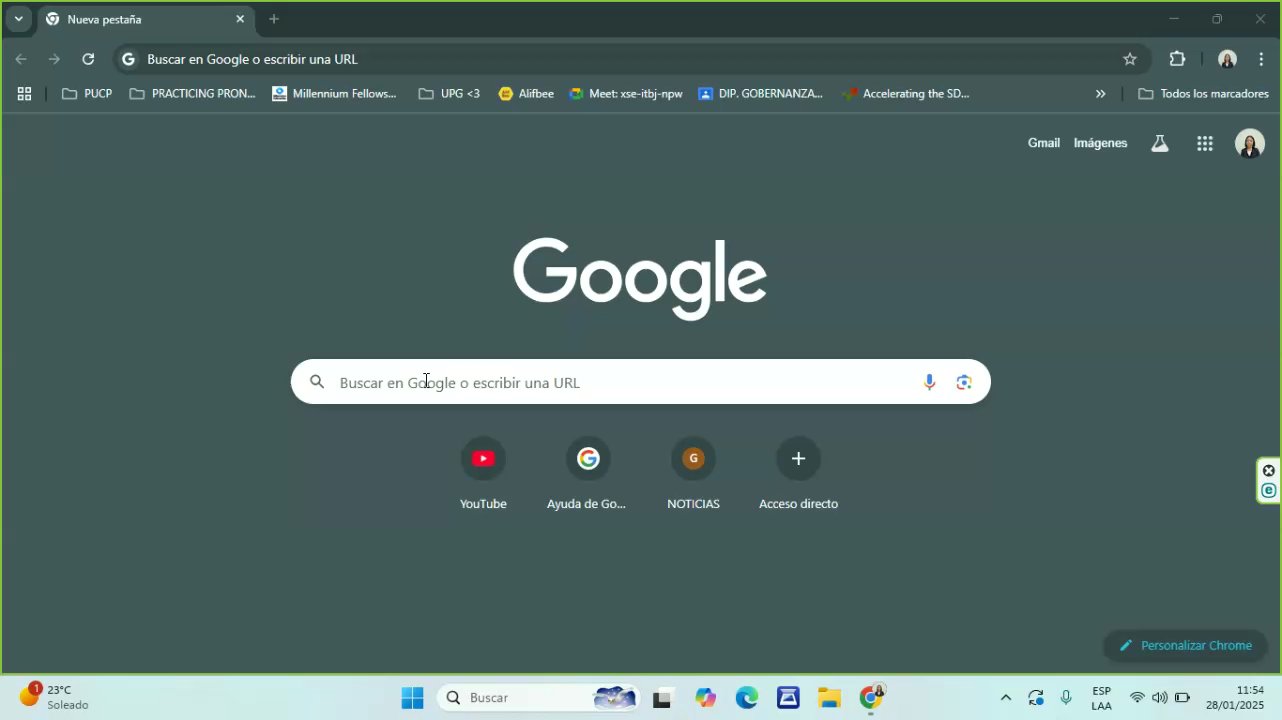The width and height of the screenshot is (1282, 720).
Task: Open the Chrome icon on the taskbar
Action: 871,698
